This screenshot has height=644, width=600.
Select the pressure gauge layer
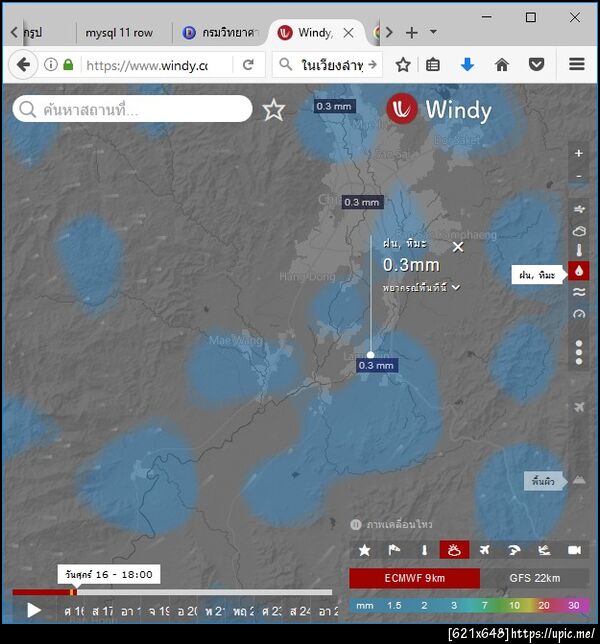point(579,314)
